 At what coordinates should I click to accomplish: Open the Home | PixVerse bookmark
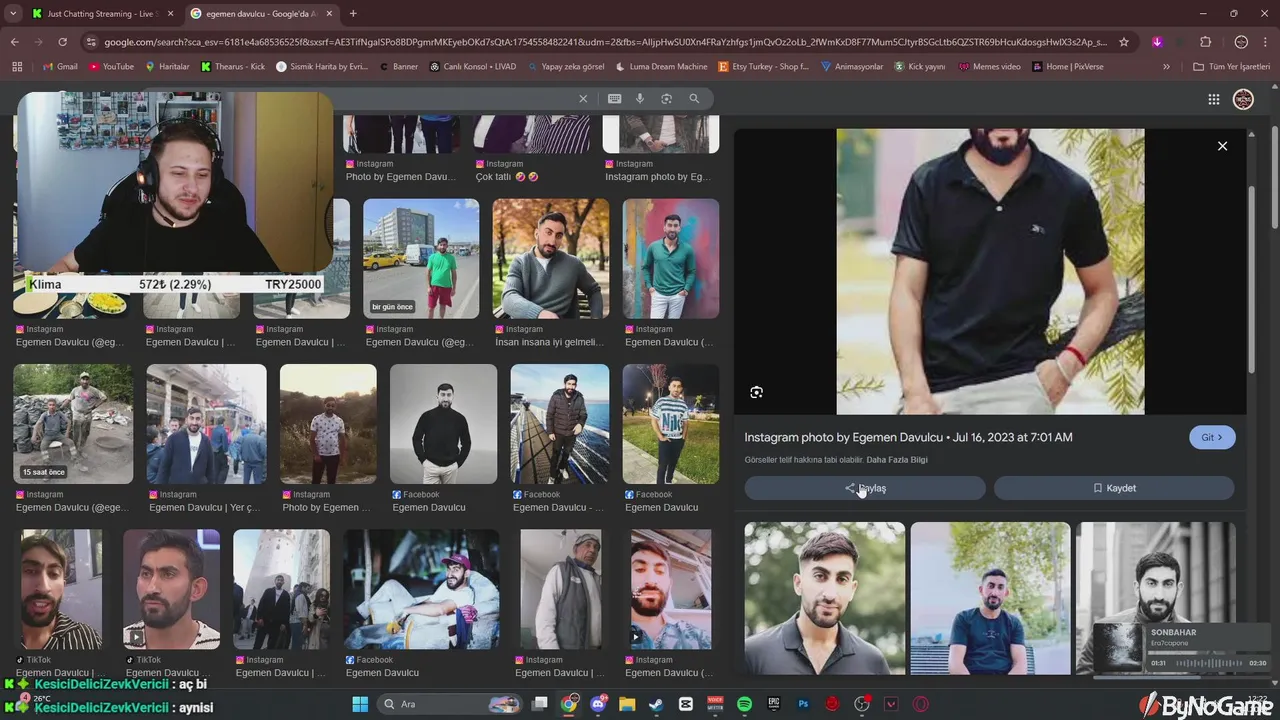[1067, 67]
